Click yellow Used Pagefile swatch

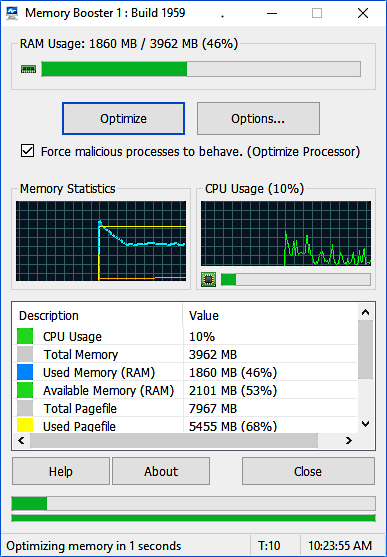coord(25,425)
